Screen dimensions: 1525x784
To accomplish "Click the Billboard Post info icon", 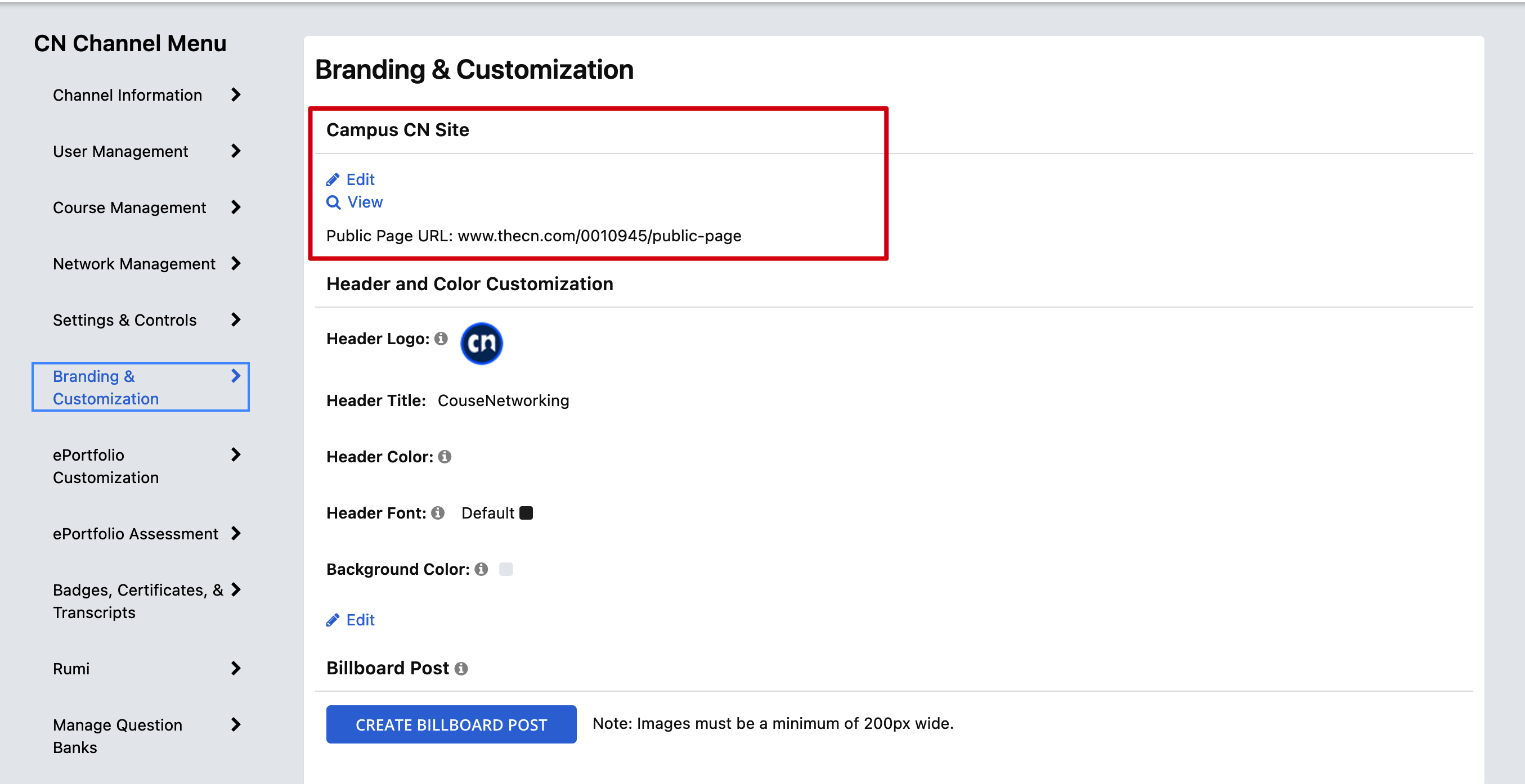I will (461, 669).
